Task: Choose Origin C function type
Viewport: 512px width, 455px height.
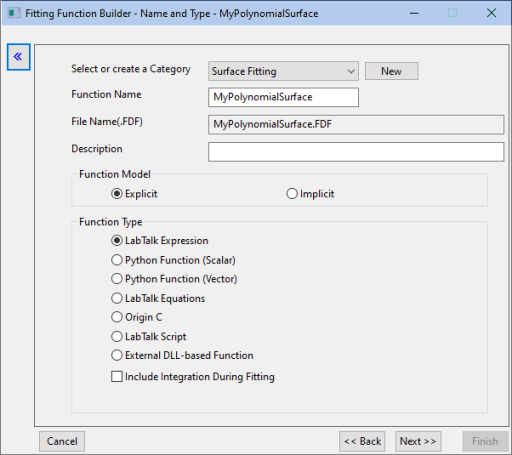Action: tap(137, 317)
